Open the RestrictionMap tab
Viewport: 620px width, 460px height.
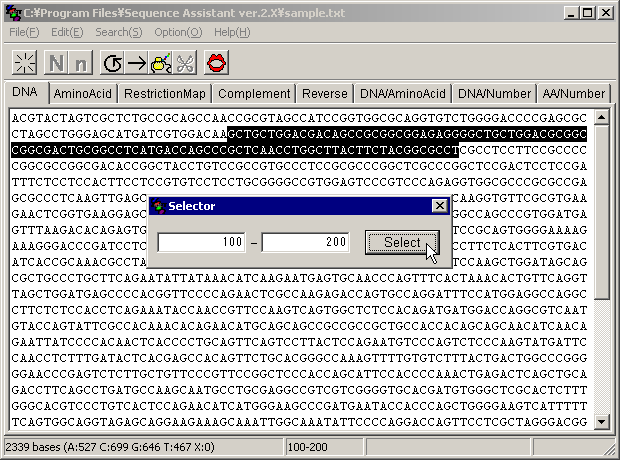(164, 94)
